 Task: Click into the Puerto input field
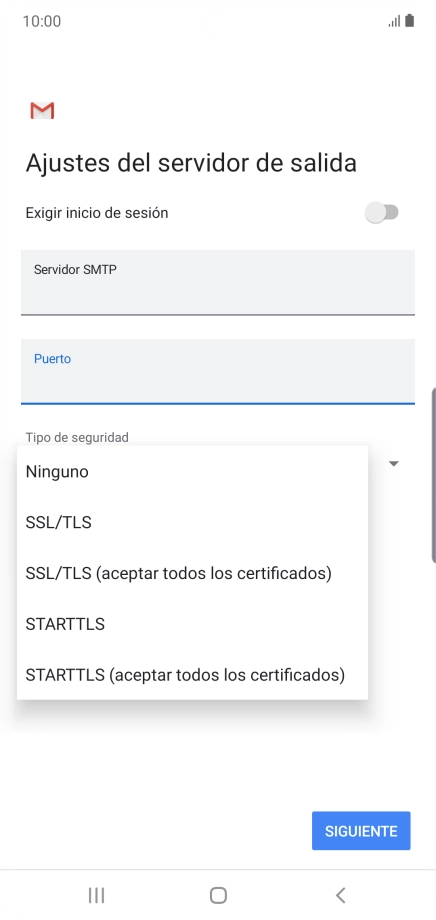(x=218, y=371)
